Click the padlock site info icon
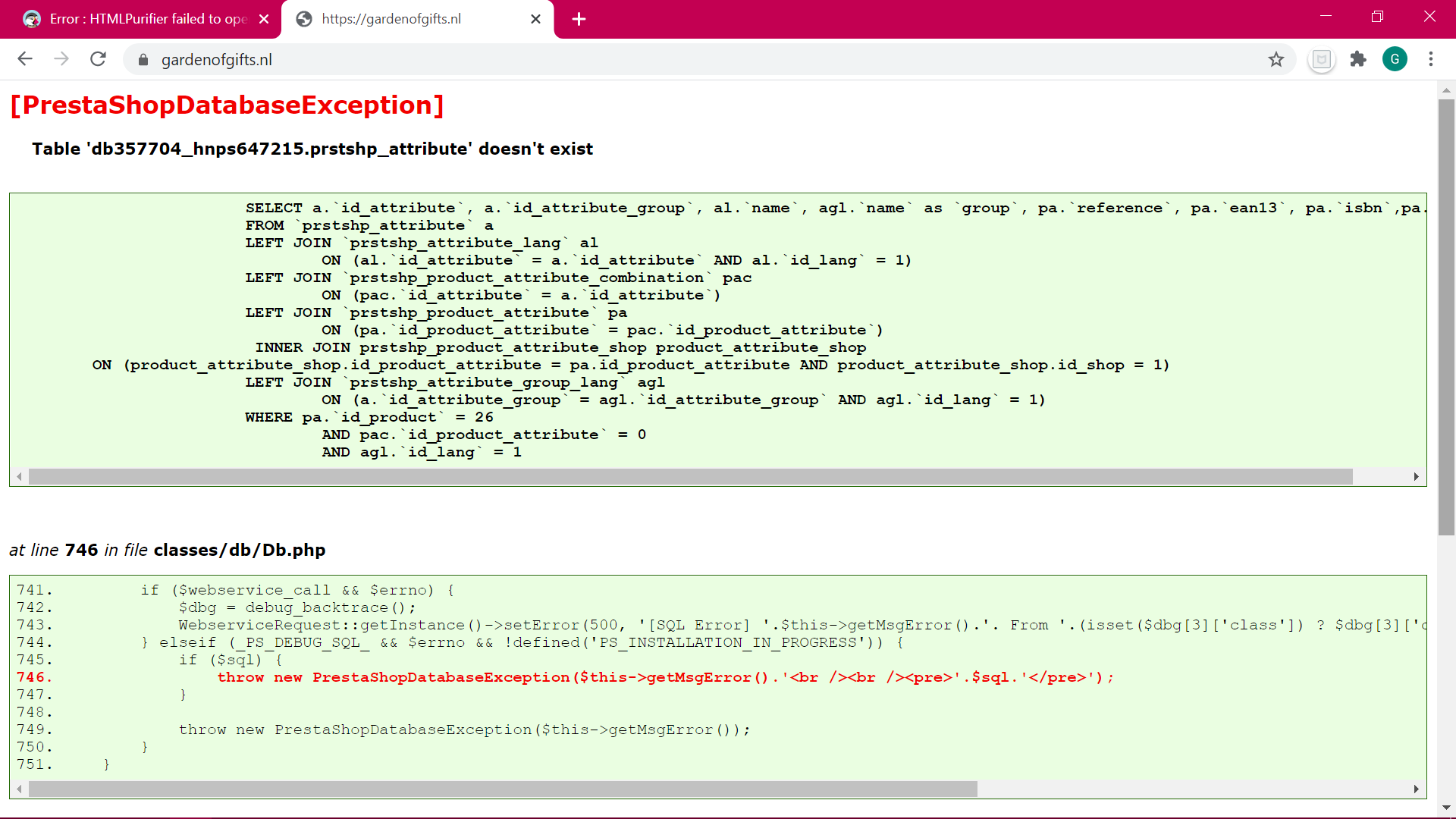This screenshot has width=1456, height=819. pos(143,60)
